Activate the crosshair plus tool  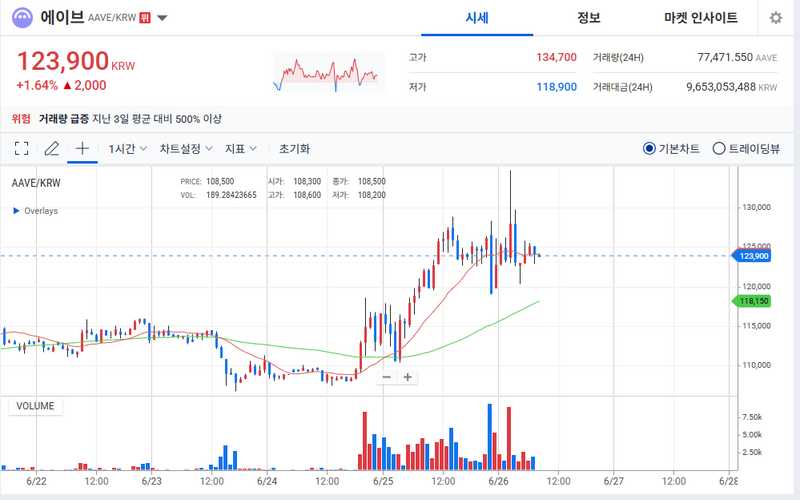82,148
